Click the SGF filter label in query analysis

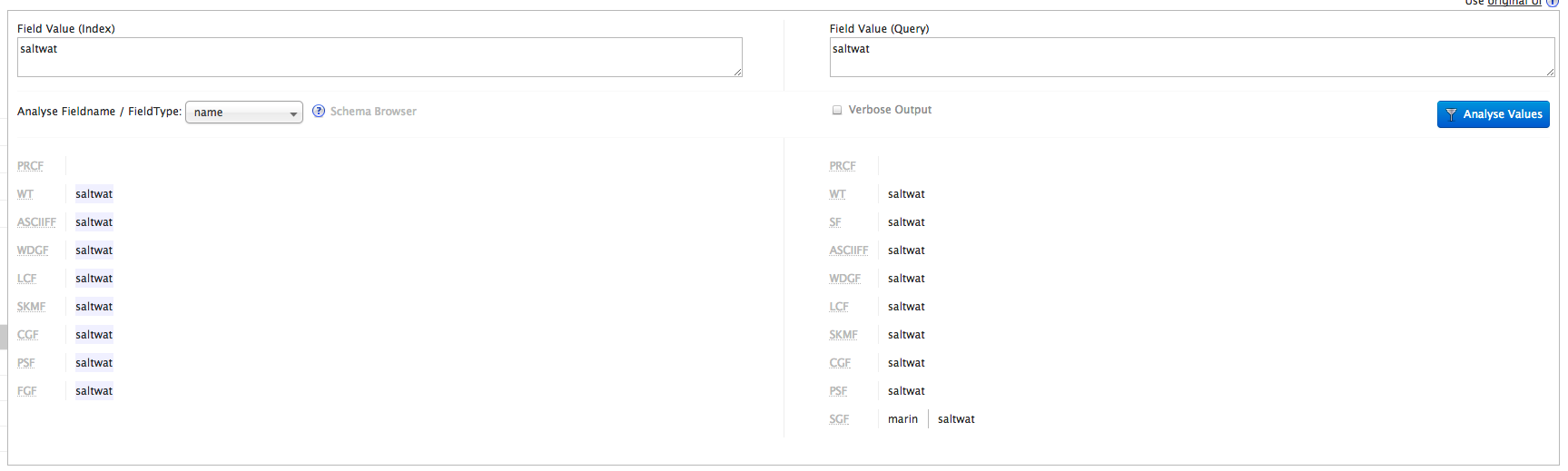[x=839, y=419]
